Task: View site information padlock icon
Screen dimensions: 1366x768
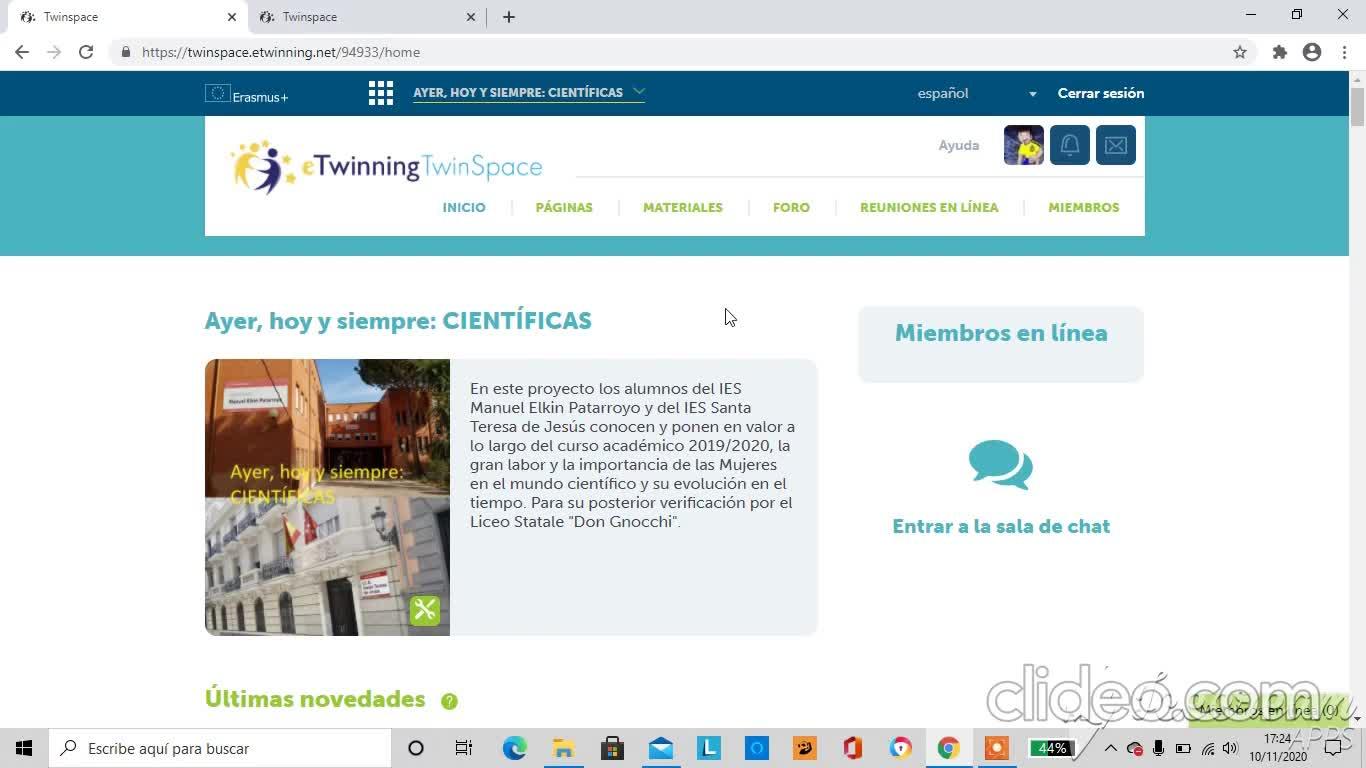Action: click(x=126, y=52)
